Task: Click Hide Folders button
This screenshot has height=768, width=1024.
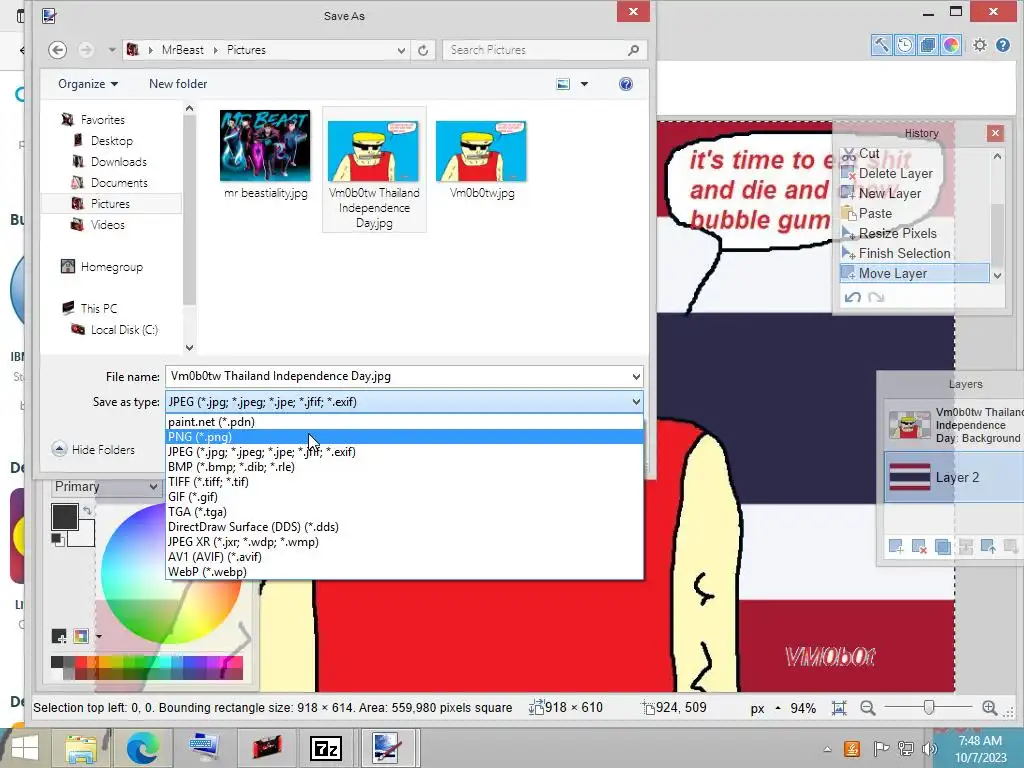Action: pyautogui.click(x=94, y=449)
